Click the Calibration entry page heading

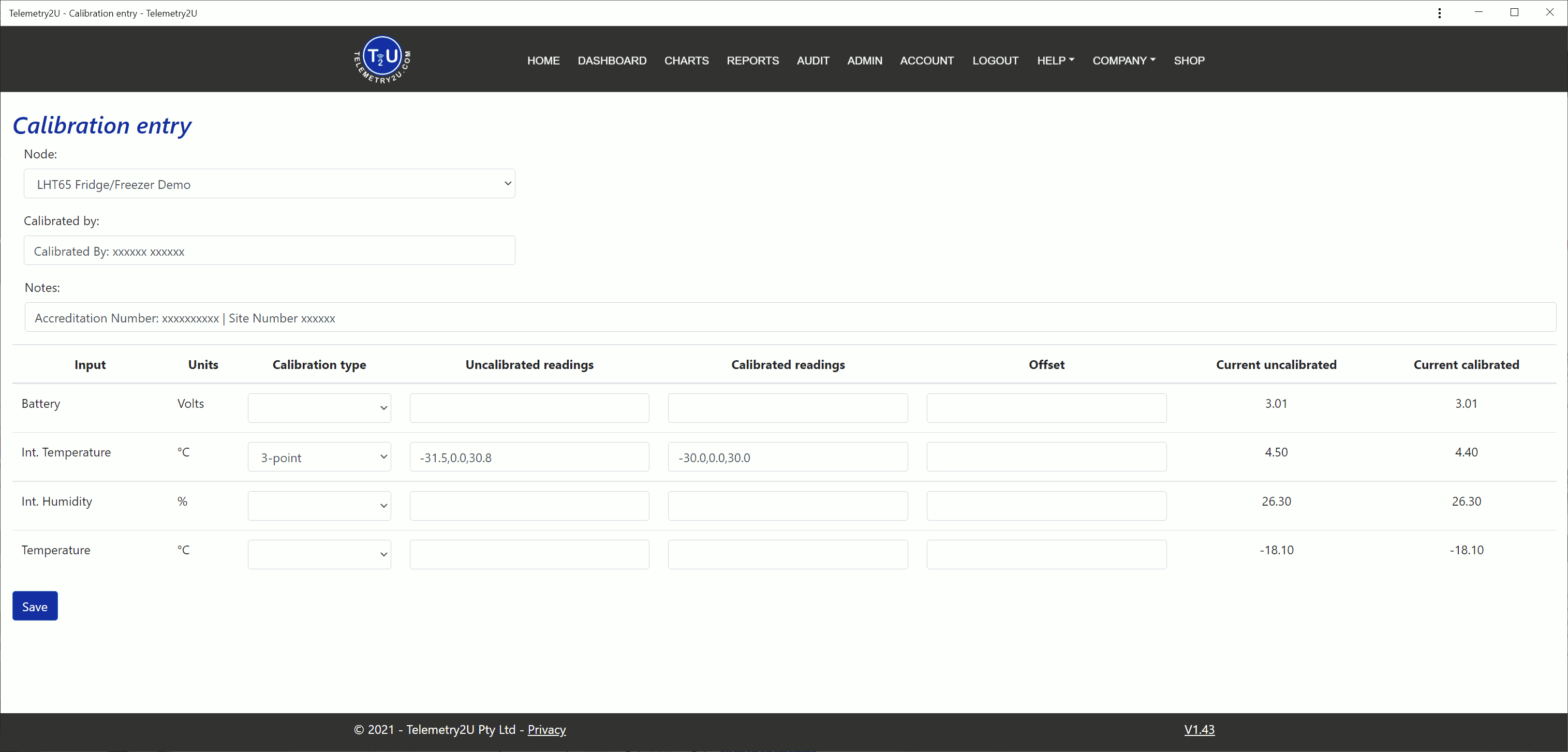point(101,125)
